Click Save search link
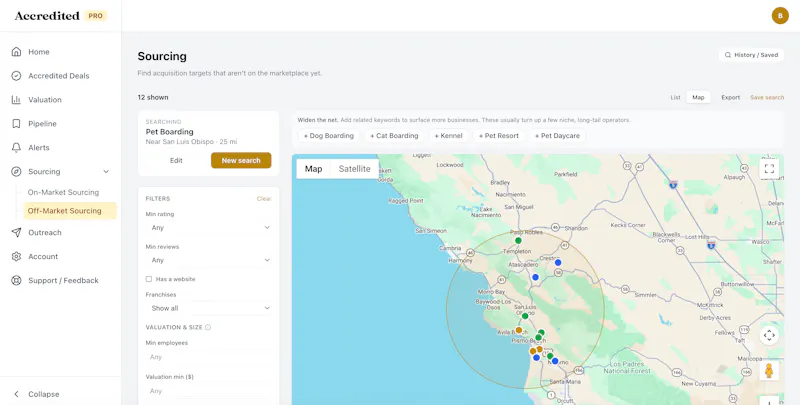The width and height of the screenshot is (800, 405). coord(767,97)
